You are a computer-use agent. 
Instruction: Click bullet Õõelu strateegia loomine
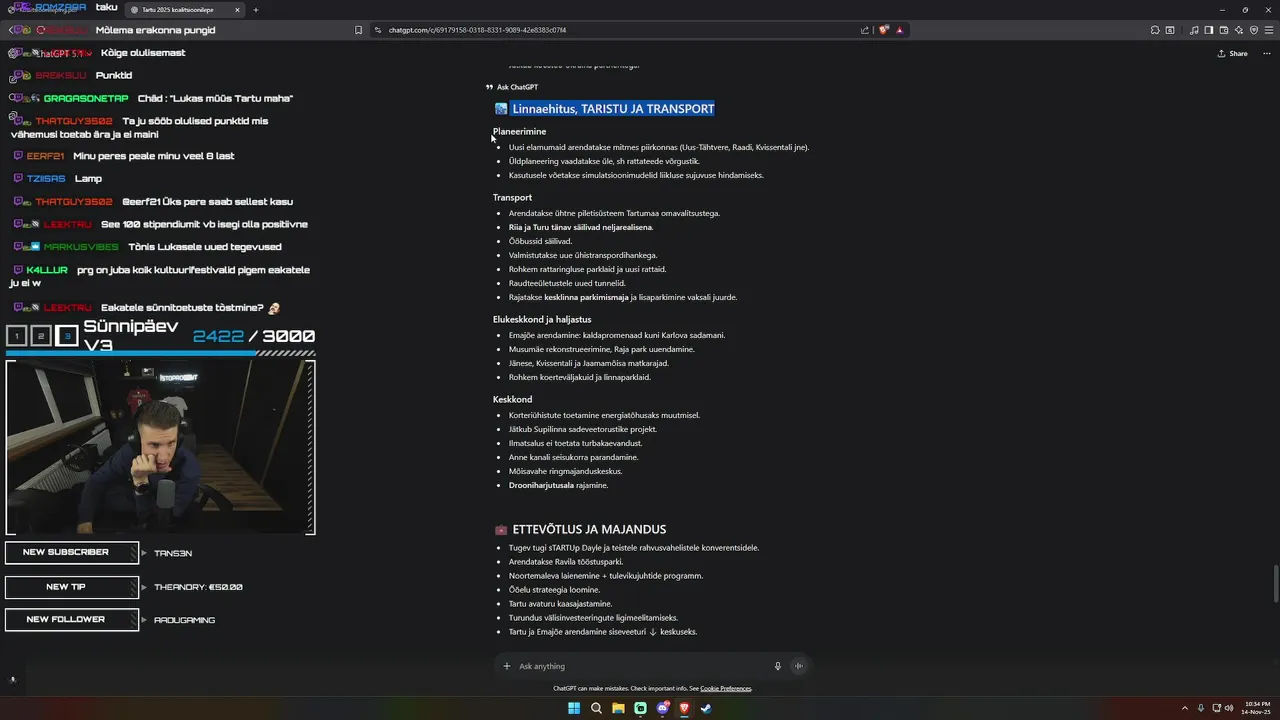tap(554, 590)
